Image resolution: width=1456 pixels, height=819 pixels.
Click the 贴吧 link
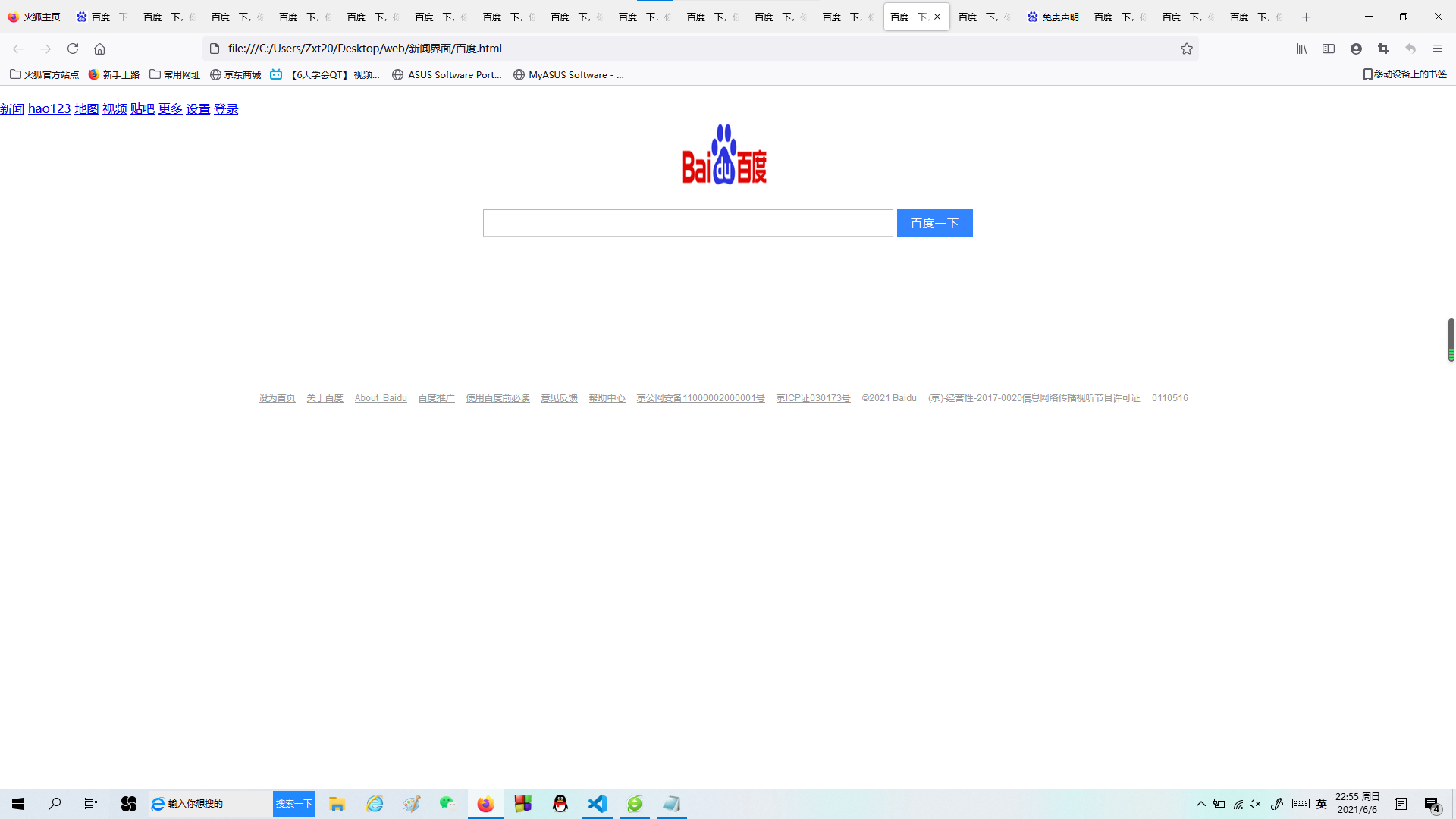point(143,108)
